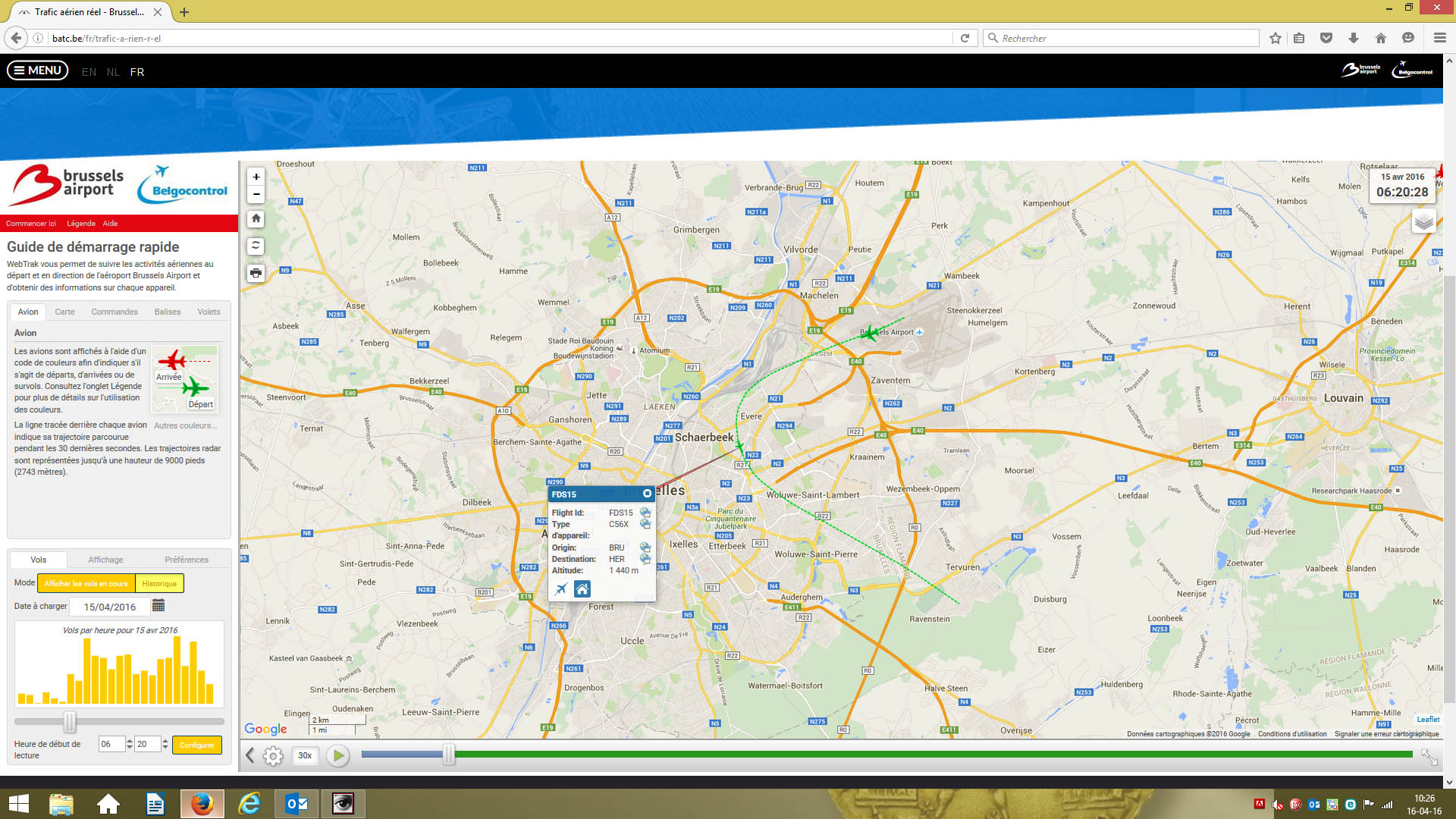Select the green aircraft at Brussels Airport

click(x=870, y=332)
